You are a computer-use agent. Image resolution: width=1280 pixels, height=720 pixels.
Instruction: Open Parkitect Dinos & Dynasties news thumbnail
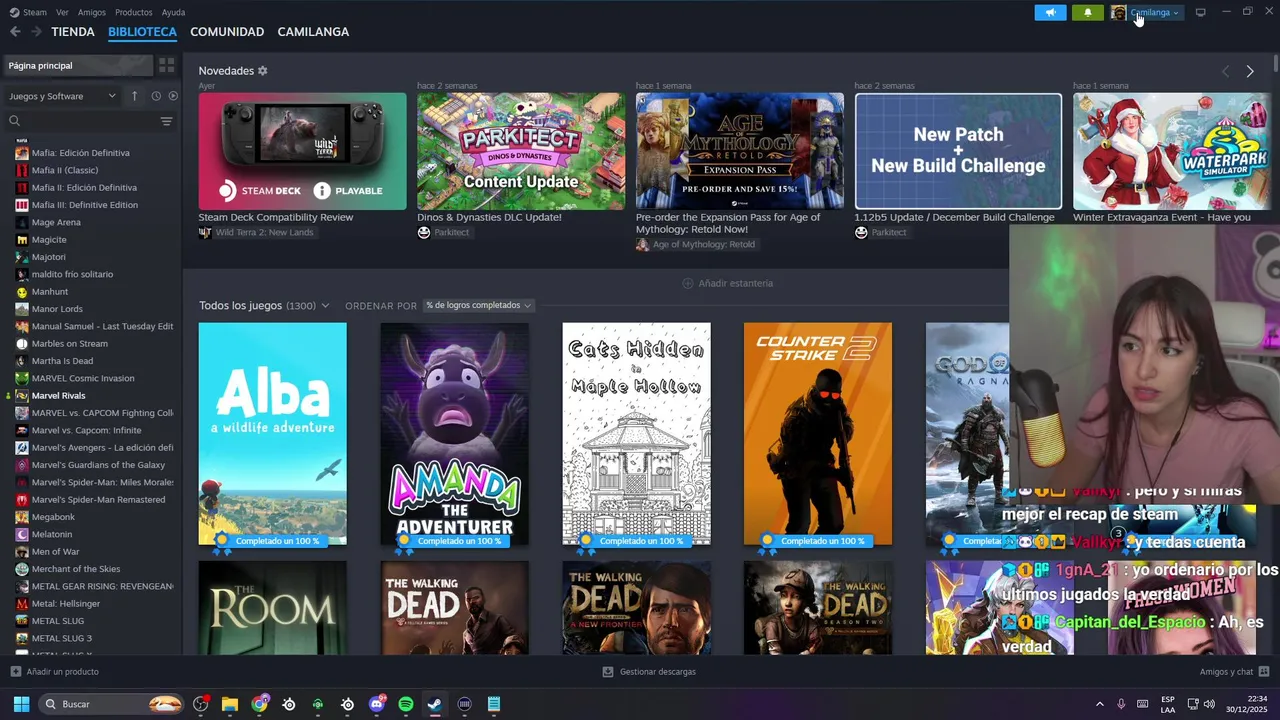coord(521,151)
